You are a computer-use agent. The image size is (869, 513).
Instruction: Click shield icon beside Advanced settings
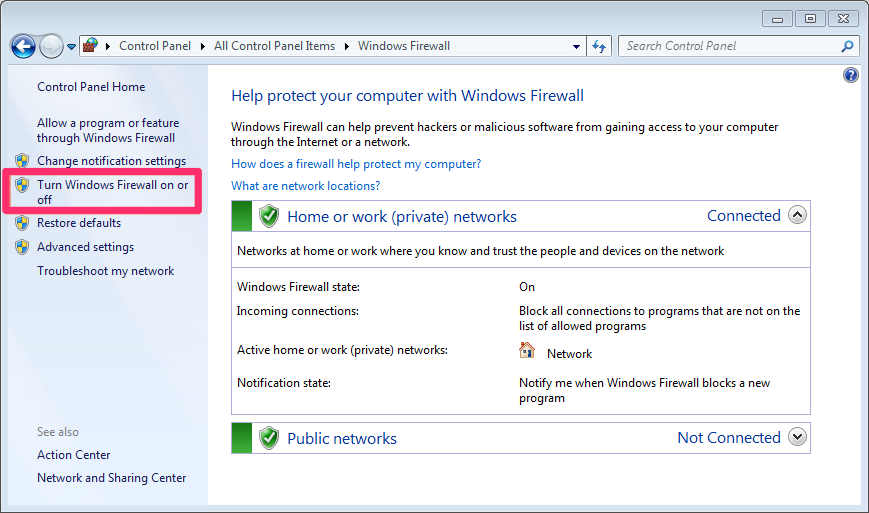(x=22, y=247)
